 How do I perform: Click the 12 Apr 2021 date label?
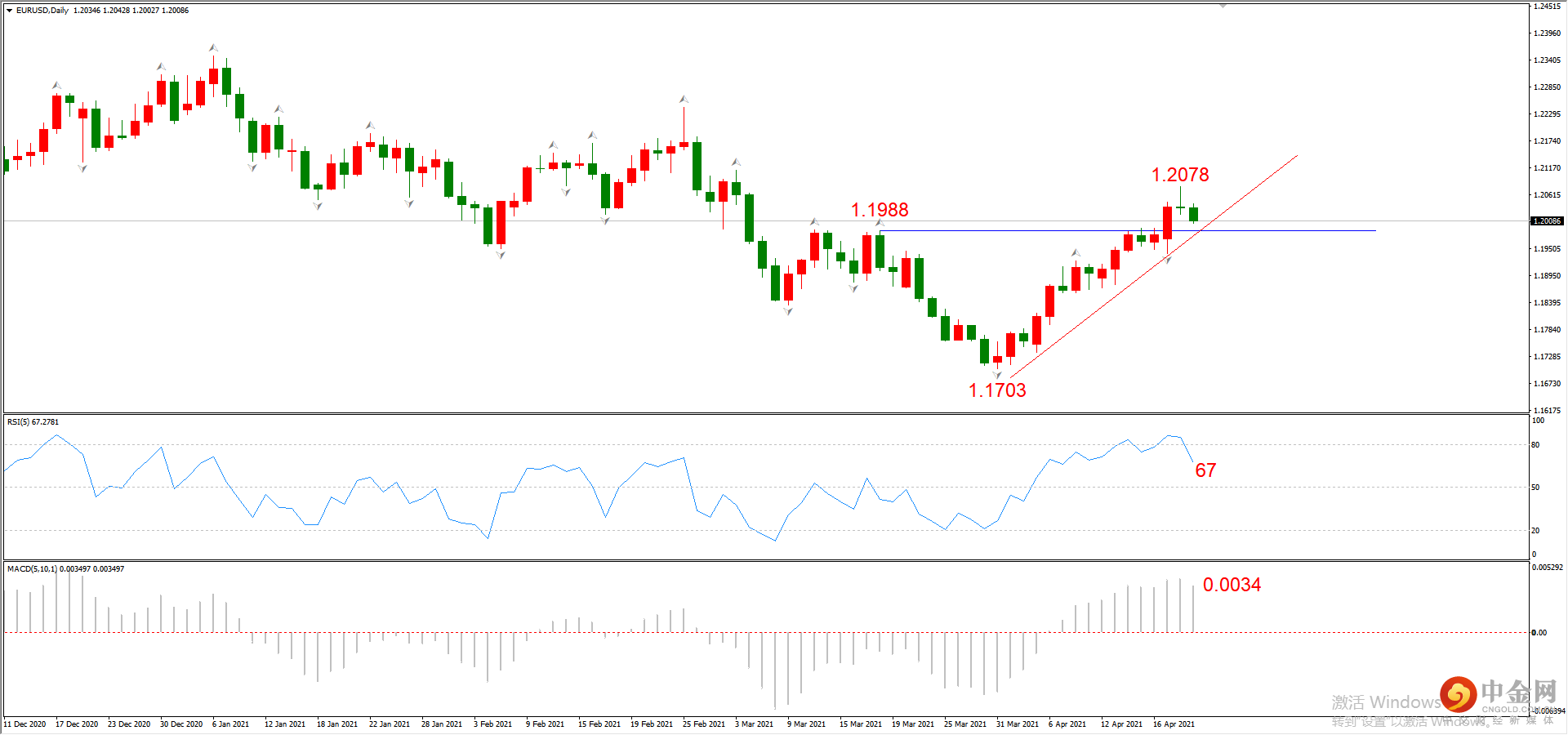(x=1121, y=724)
